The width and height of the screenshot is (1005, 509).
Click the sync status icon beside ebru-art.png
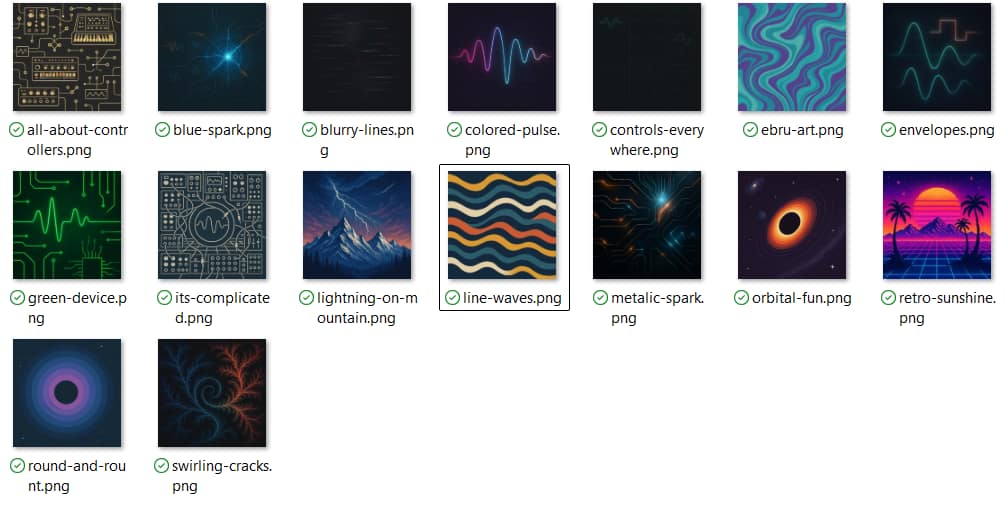[x=750, y=130]
